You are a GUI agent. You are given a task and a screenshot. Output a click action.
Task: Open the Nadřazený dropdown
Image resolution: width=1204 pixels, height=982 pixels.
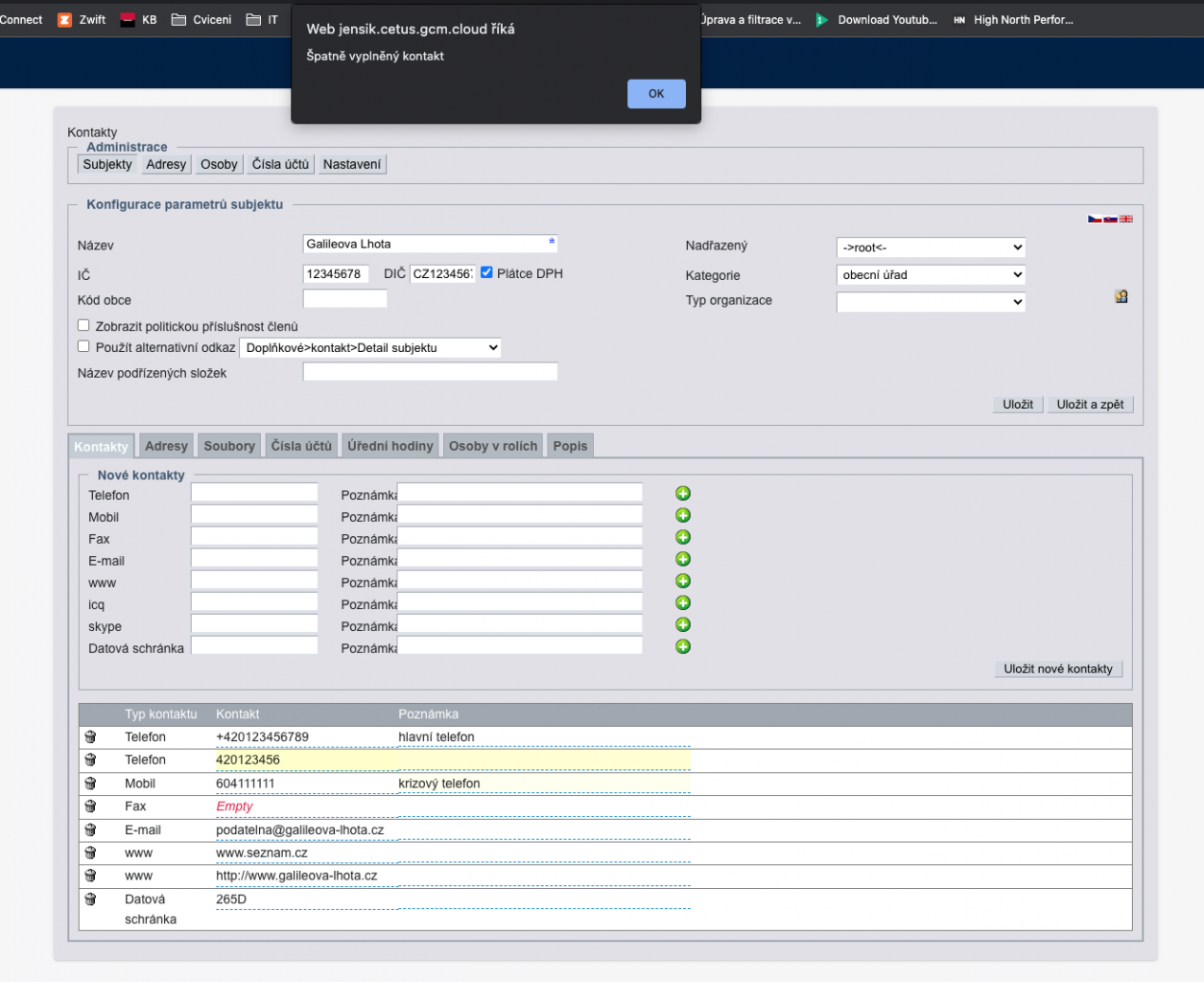[x=931, y=247]
